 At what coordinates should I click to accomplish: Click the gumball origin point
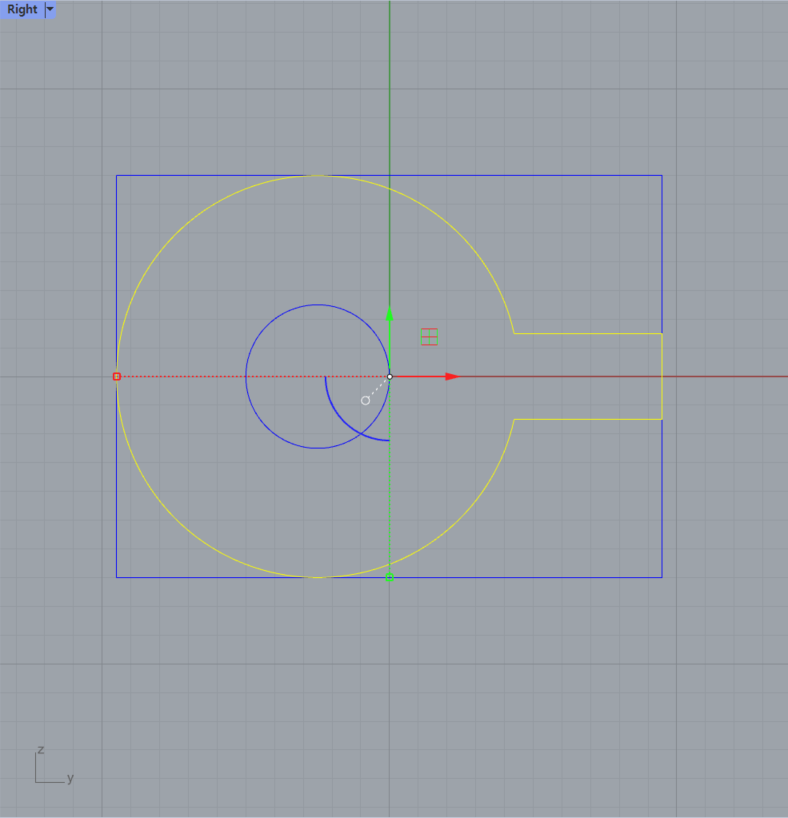(390, 377)
